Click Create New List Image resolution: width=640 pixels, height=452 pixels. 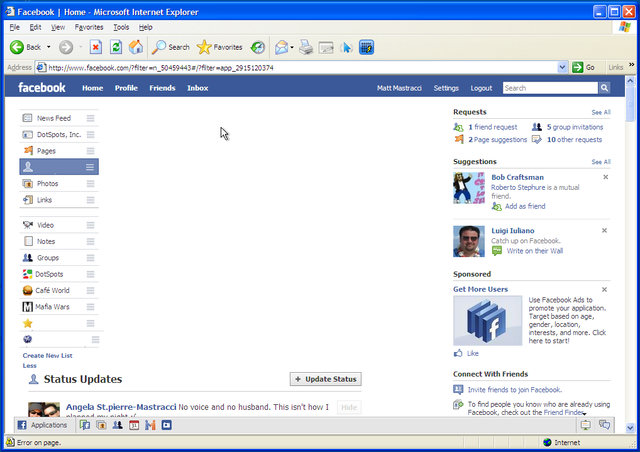coord(47,356)
